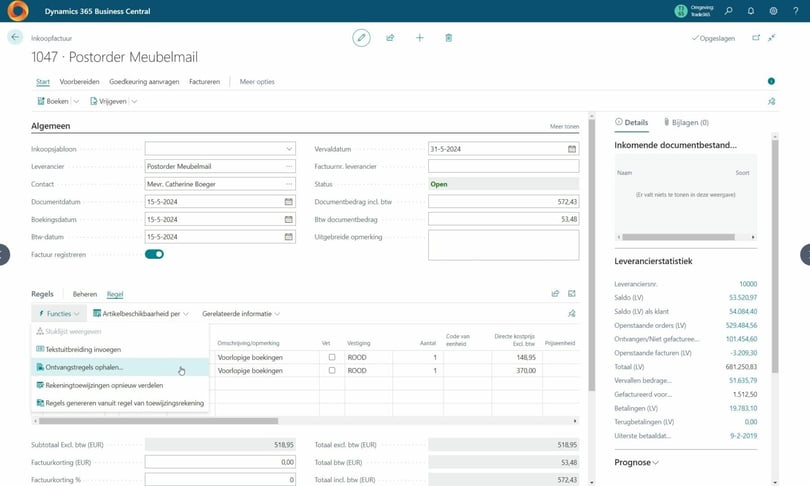Click Beheren in Regels section

[85, 294]
